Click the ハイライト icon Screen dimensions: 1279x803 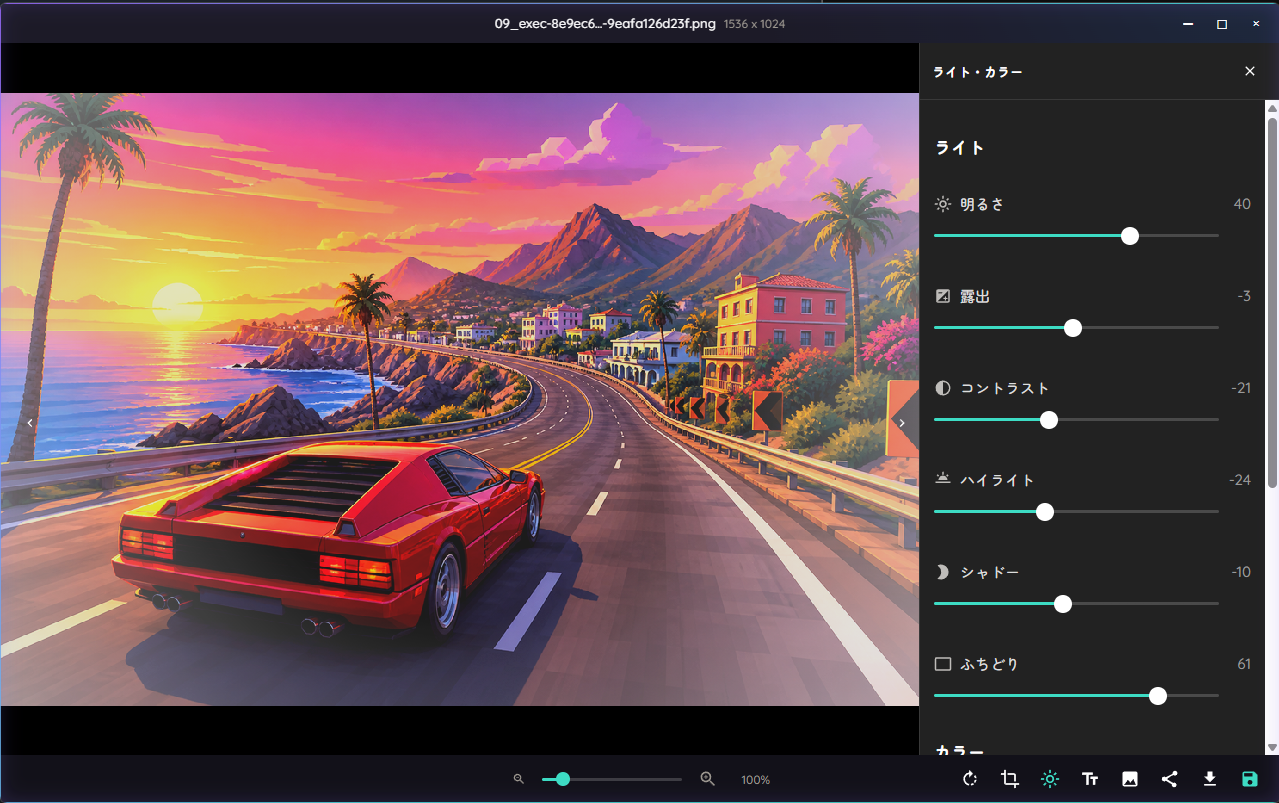pos(943,480)
